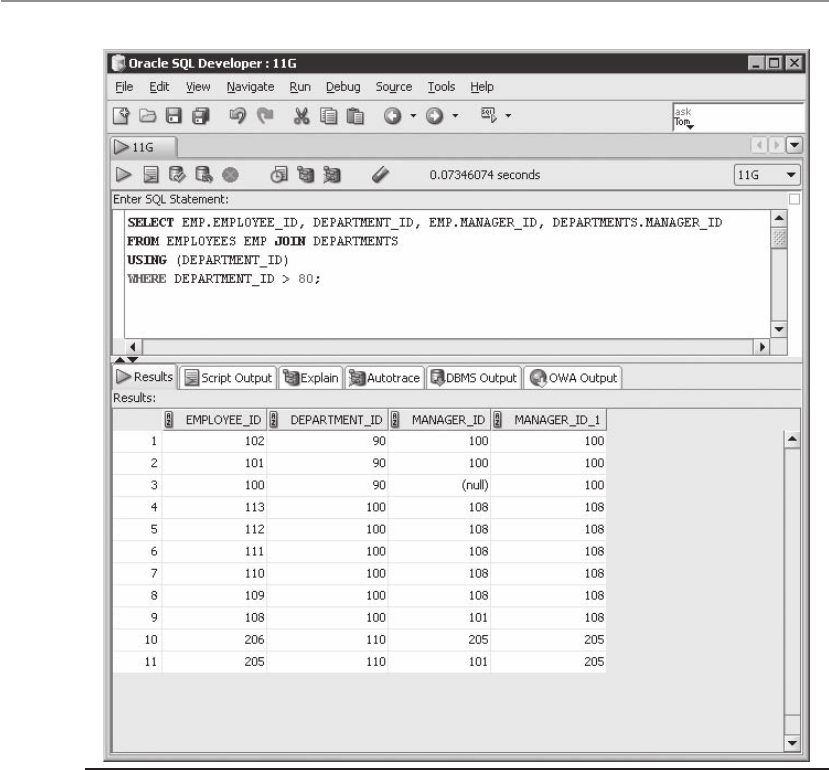Click the New file icon
Image resolution: width=829 pixels, height=770 pixels.
point(121,115)
